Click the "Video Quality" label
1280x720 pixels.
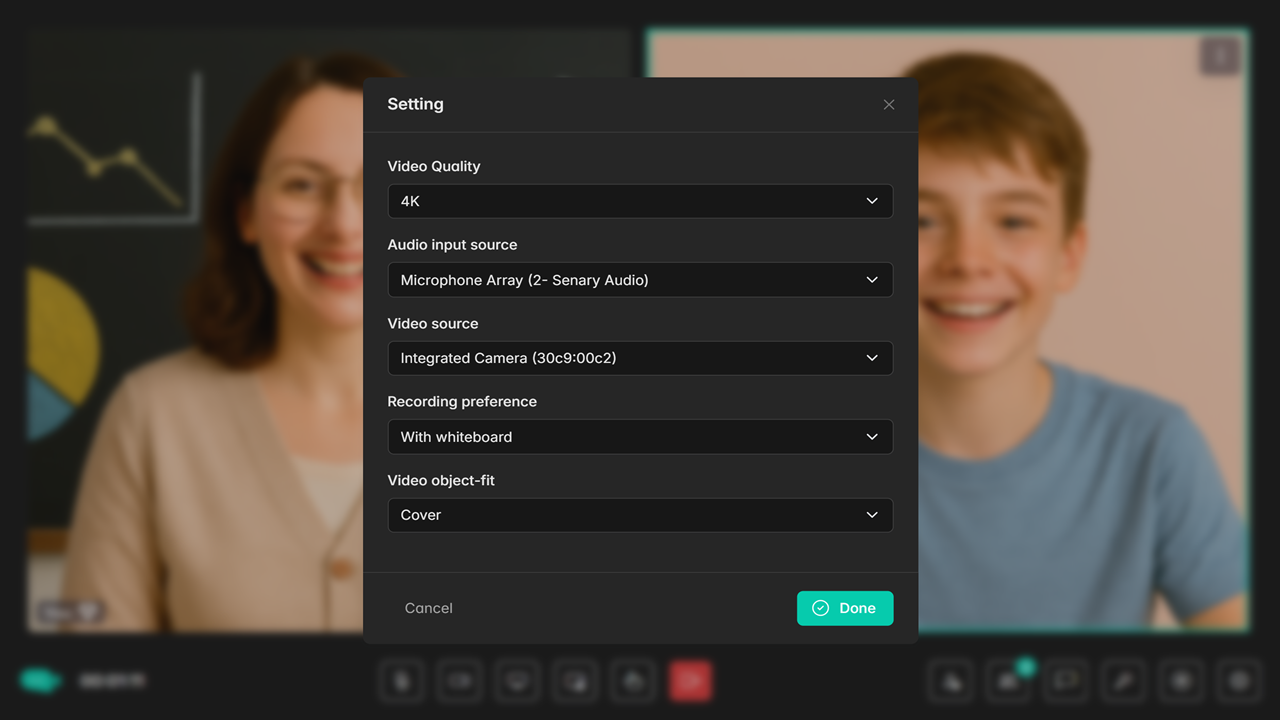tap(434, 166)
